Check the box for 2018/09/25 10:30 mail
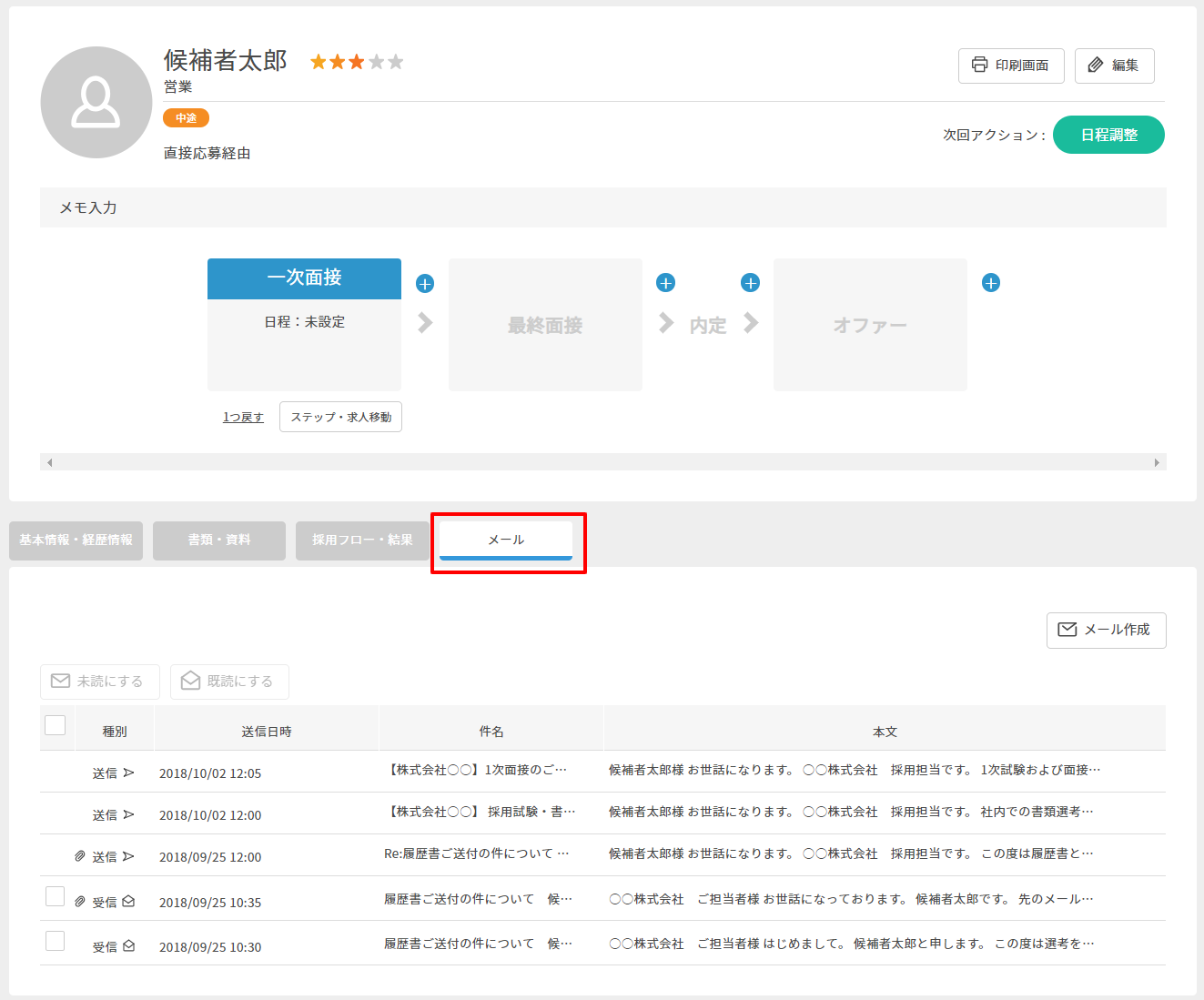Screen dimensions: 1204x1000 point(55,941)
